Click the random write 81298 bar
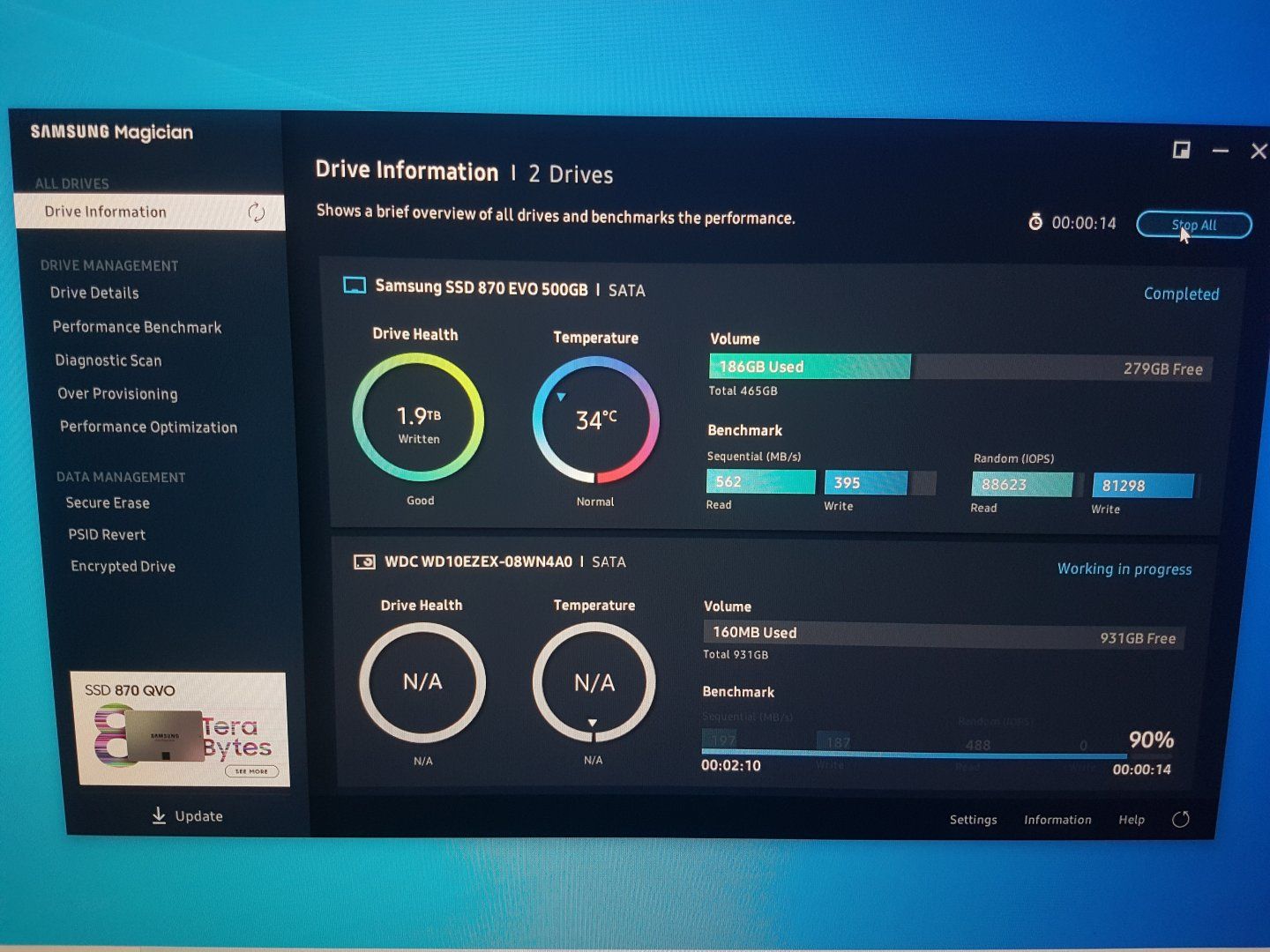The width and height of the screenshot is (1270, 952). point(1144,486)
